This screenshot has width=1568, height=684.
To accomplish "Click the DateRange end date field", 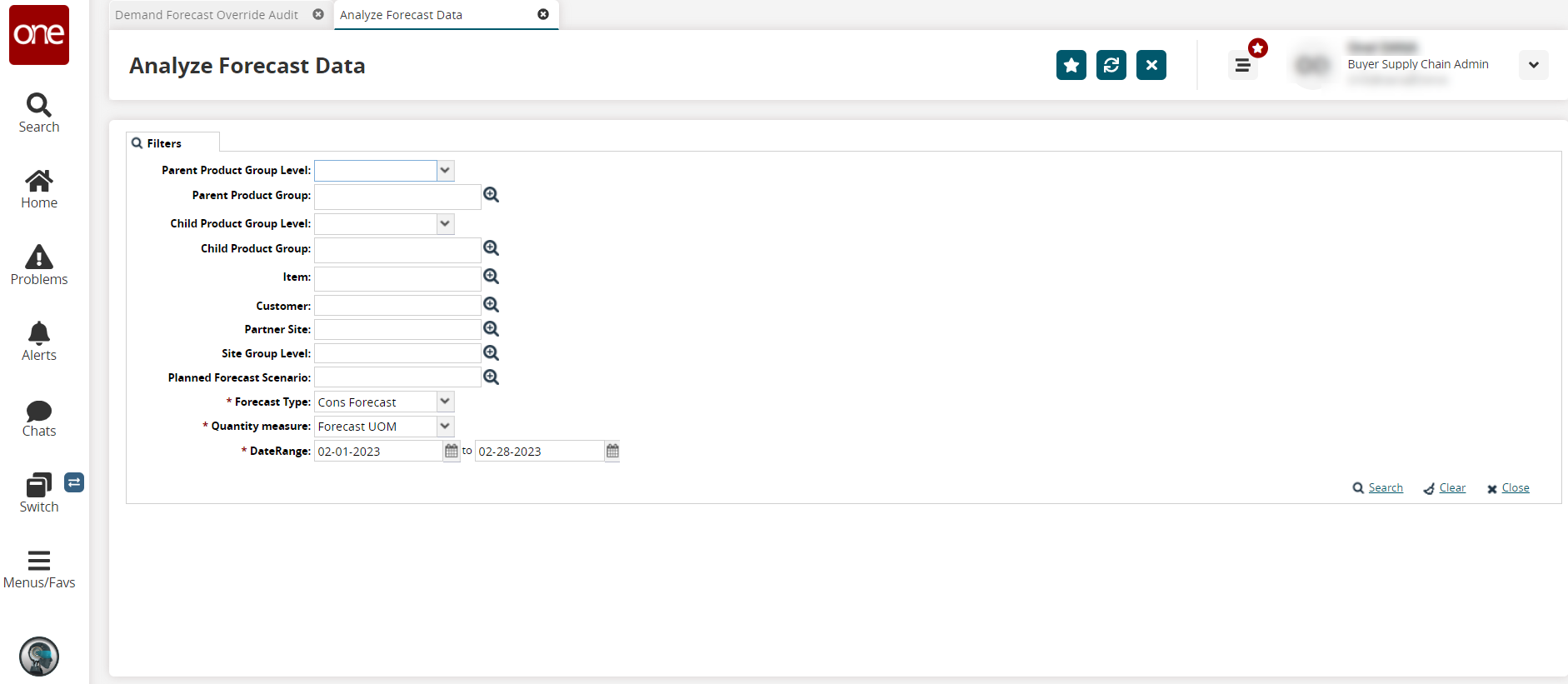I will (x=539, y=451).
